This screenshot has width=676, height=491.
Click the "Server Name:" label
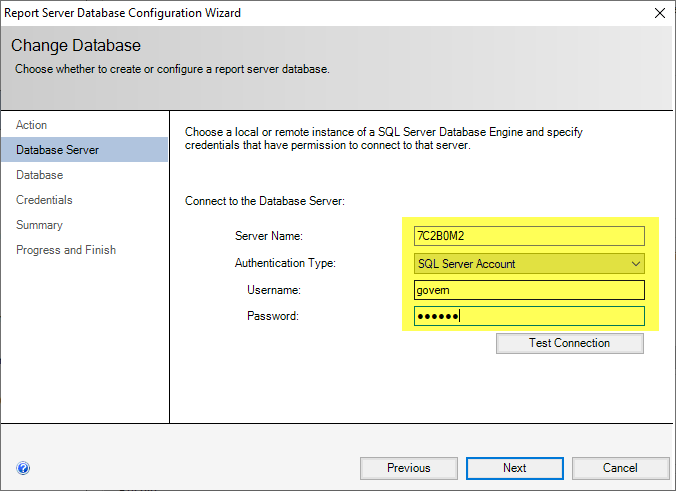tap(268, 236)
